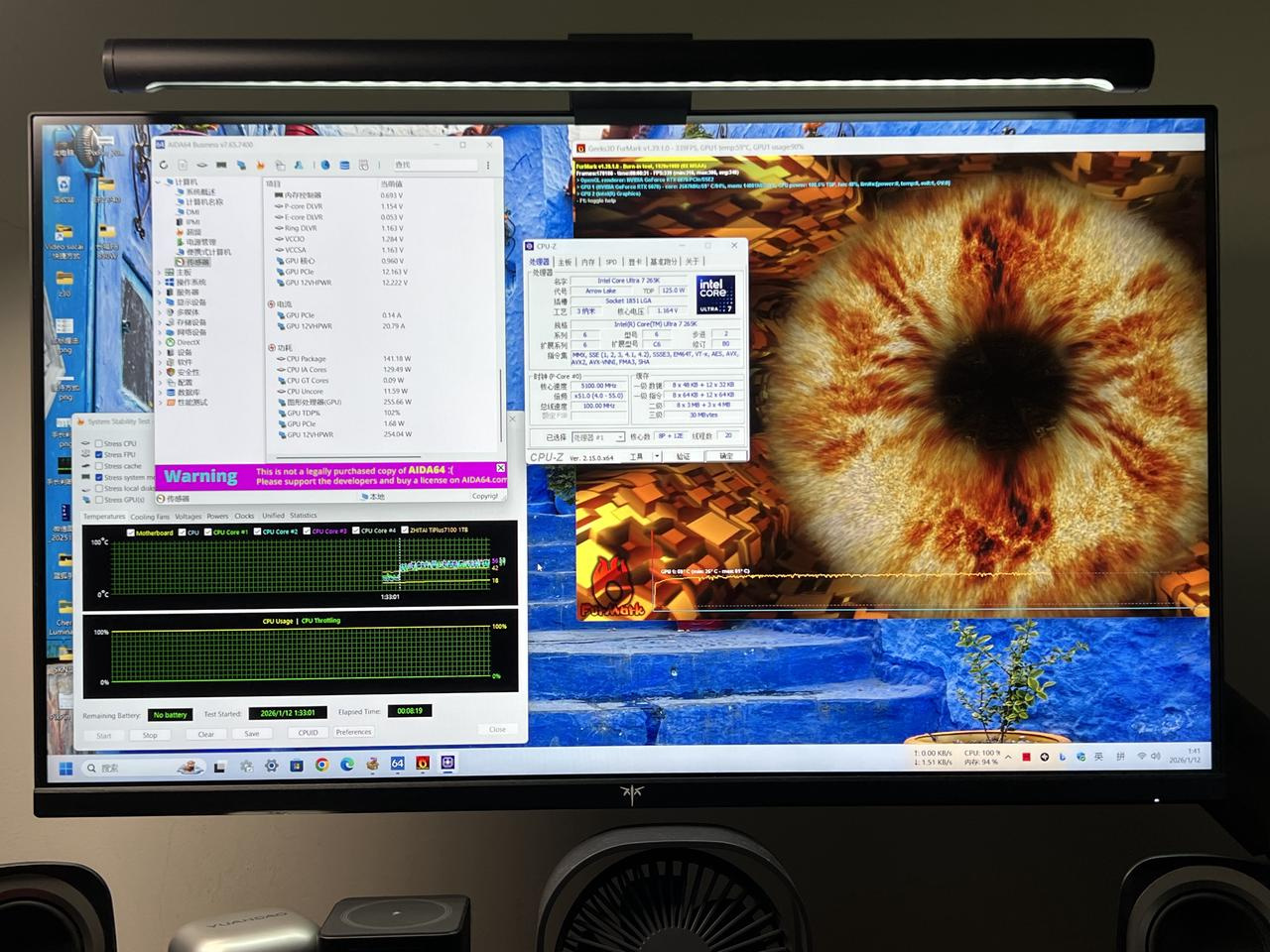Enable the Stress CPU checkbox
This screenshot has width=1270, height=952.
point(99,443)
